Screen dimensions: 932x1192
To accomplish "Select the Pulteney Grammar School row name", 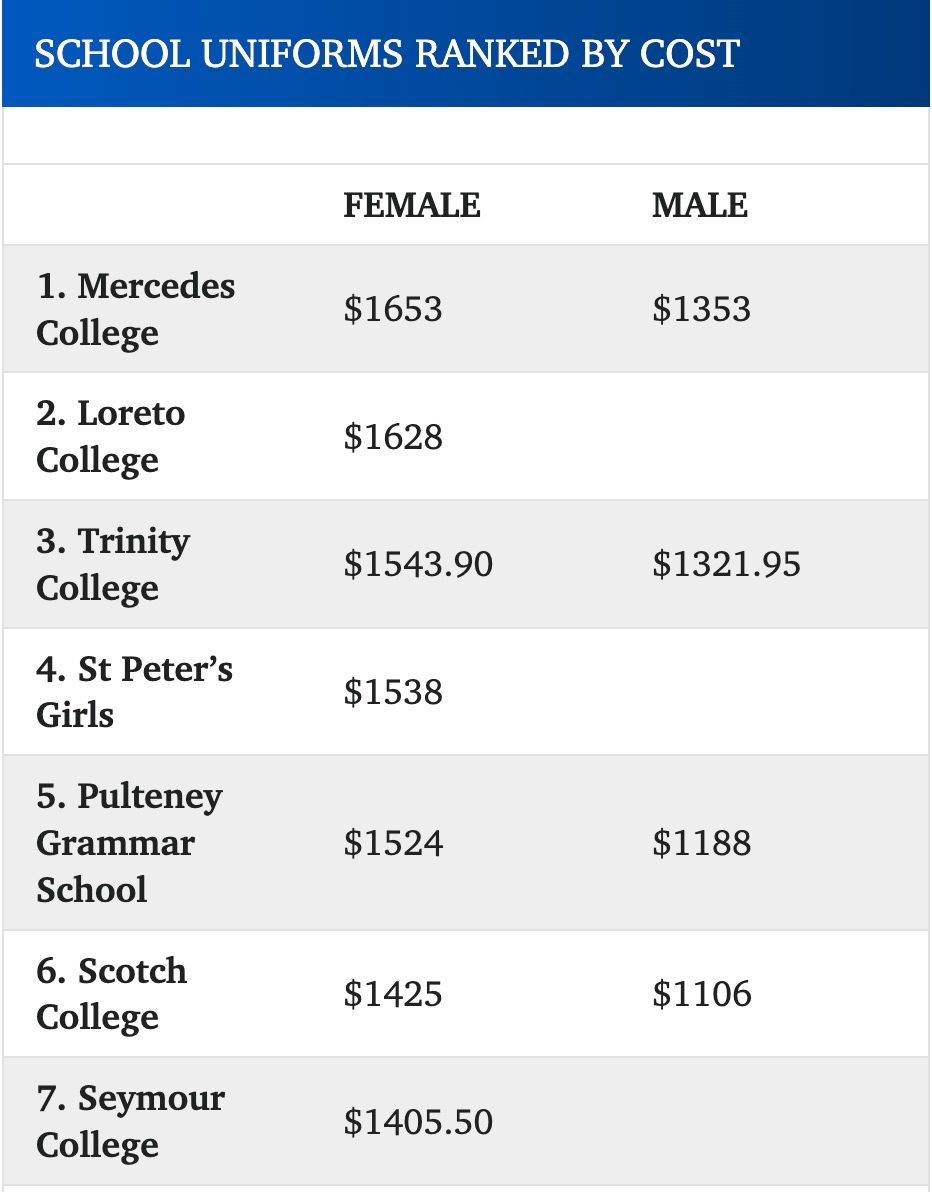I will (x=129, y=843).
